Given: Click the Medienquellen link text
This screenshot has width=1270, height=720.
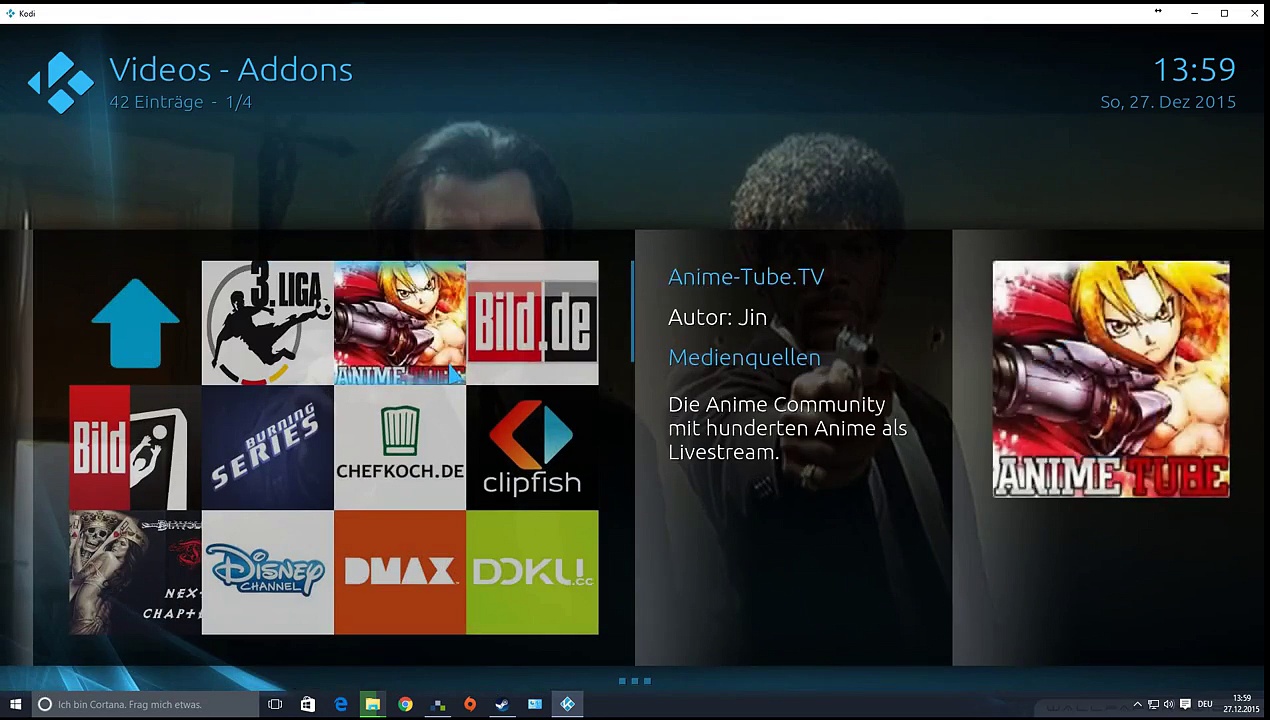Looking at the screenshot, I should tap(744, 358).
